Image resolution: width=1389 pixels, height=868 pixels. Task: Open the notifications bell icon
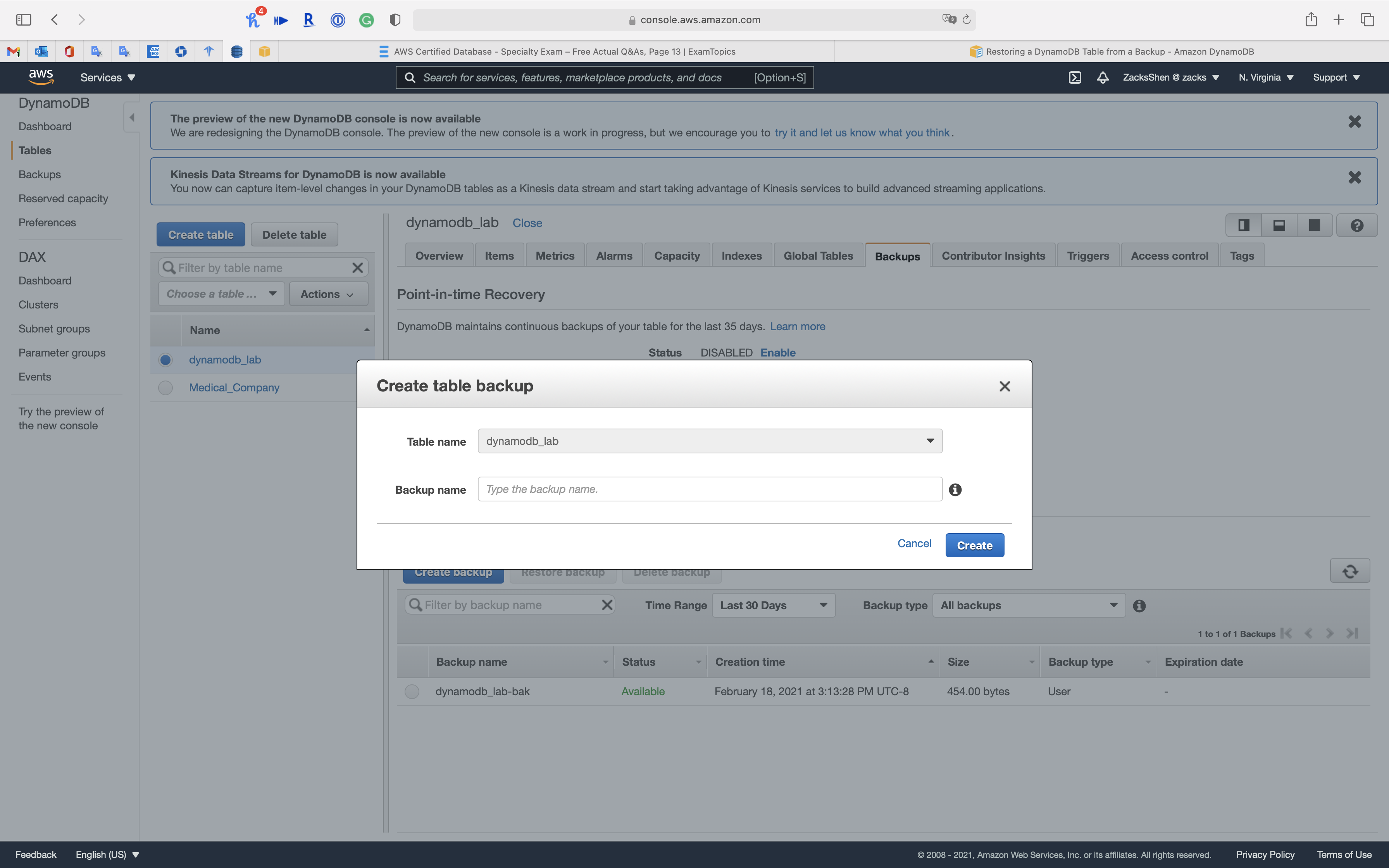1103,77
